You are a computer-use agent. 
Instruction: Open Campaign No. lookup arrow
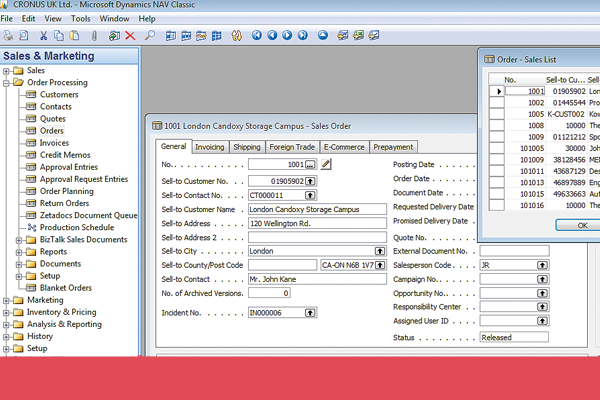click(x=542, y=279)
